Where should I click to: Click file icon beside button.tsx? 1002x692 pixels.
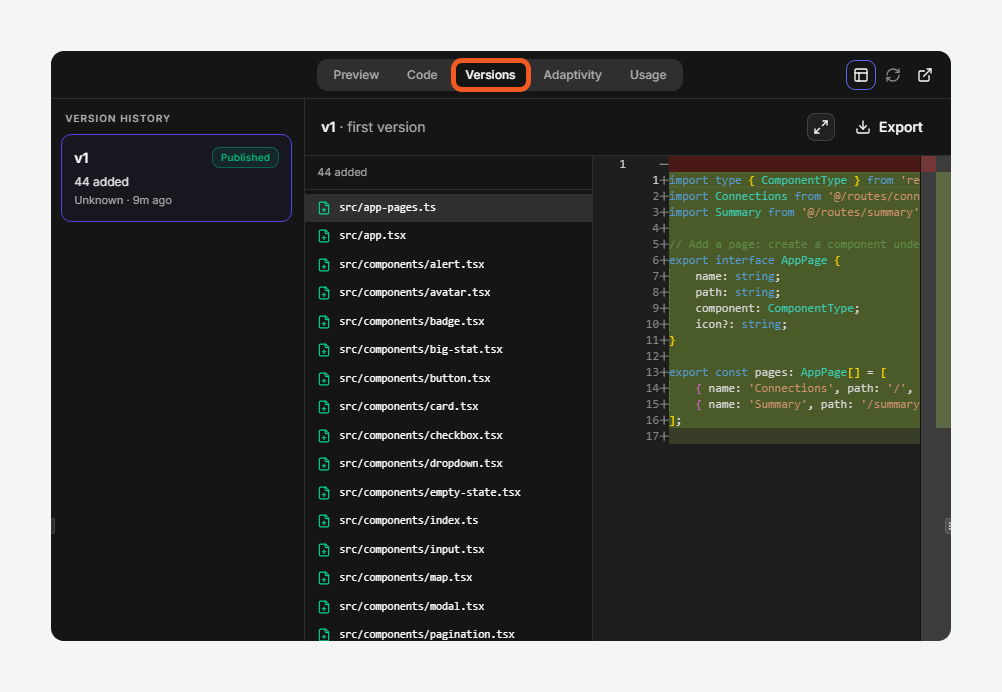click(x=324, y=378)
